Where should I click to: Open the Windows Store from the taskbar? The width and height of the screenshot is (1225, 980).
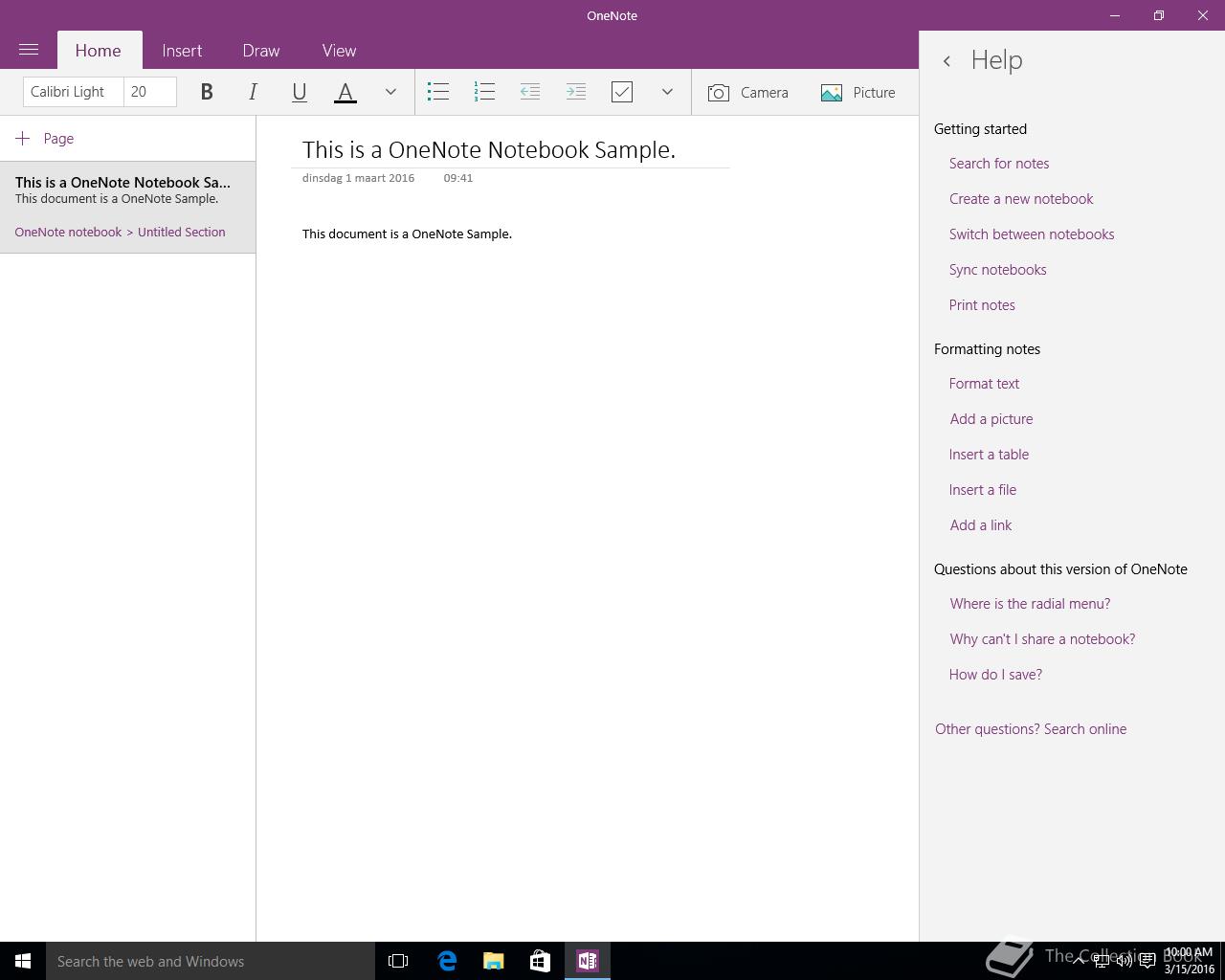(x=541, y=961)
